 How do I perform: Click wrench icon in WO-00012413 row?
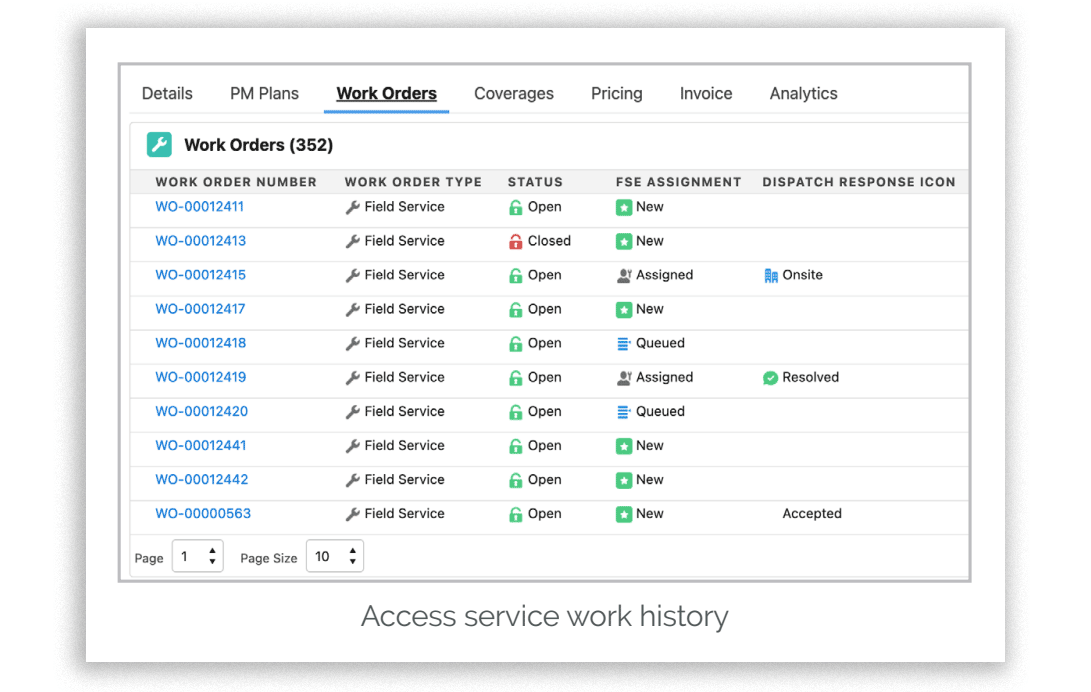click(x=353, y=241)
